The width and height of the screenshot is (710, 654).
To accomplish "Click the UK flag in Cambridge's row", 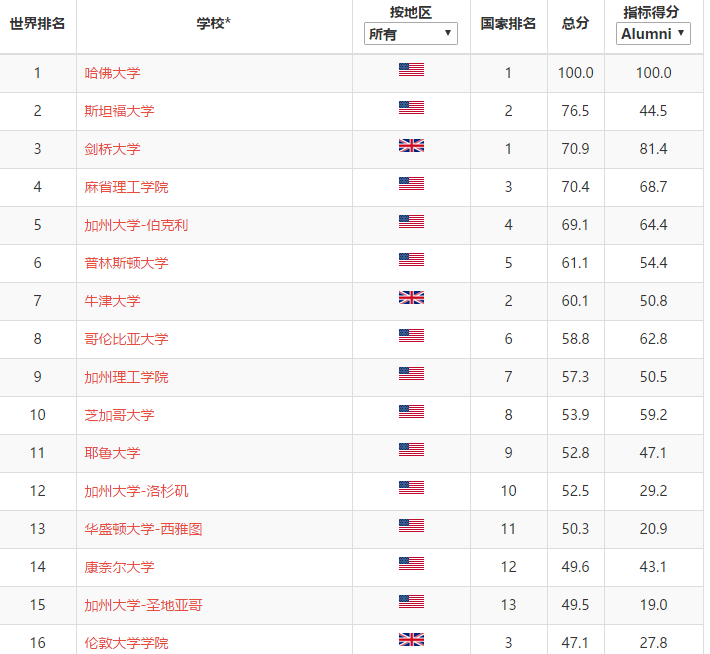I will coord(411,146).
